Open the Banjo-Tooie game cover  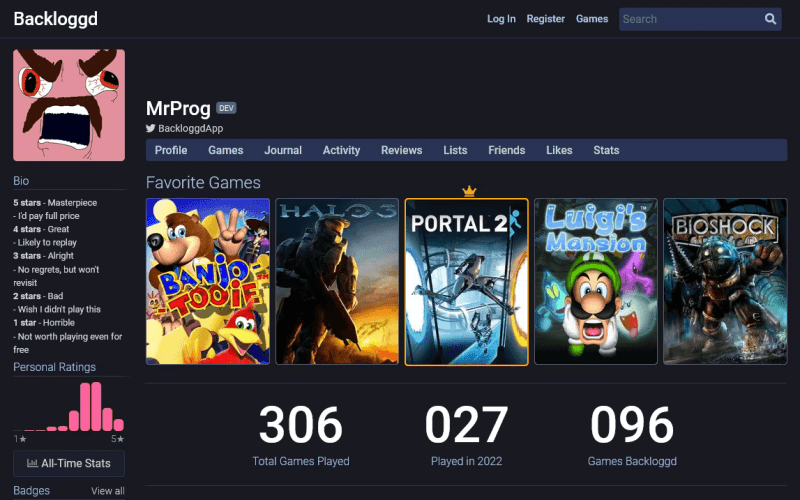click(208, 282)
